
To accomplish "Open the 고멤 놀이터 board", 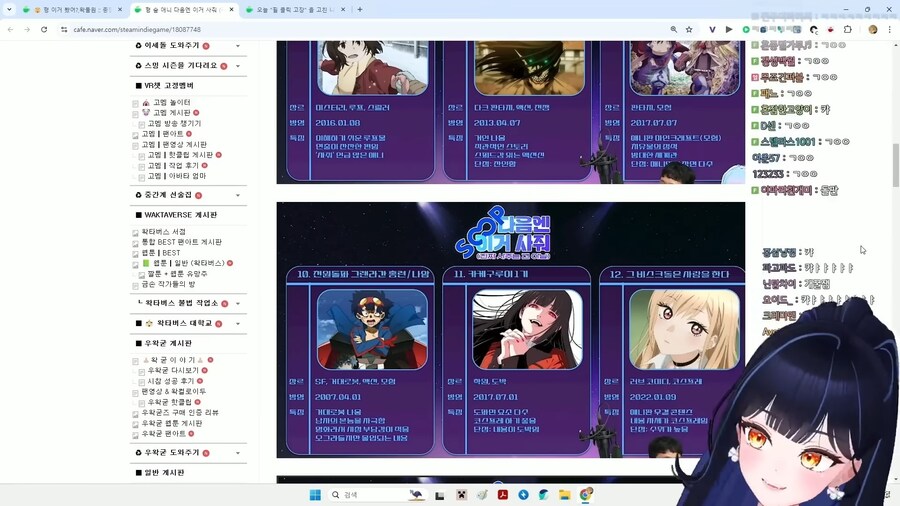I will 172,102.
